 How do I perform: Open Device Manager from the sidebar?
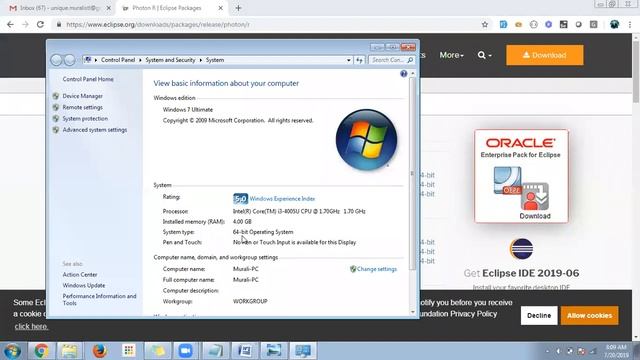point(82,96)
